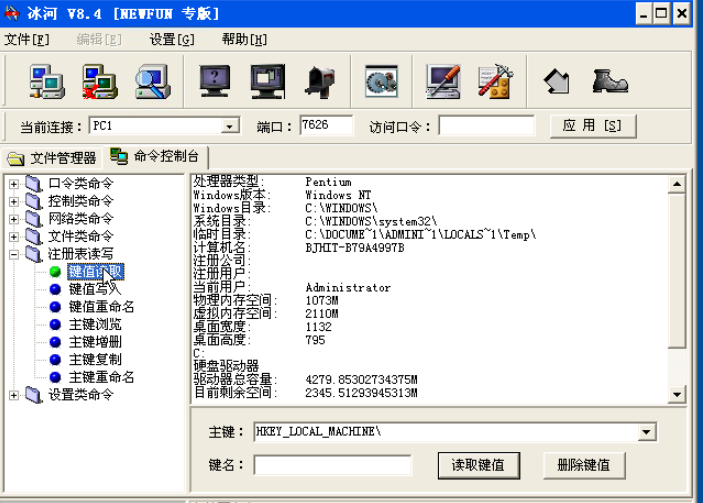Click the 注册表读写 tree label
Viewport: 703px width, 503px height.
pos(81,254)
